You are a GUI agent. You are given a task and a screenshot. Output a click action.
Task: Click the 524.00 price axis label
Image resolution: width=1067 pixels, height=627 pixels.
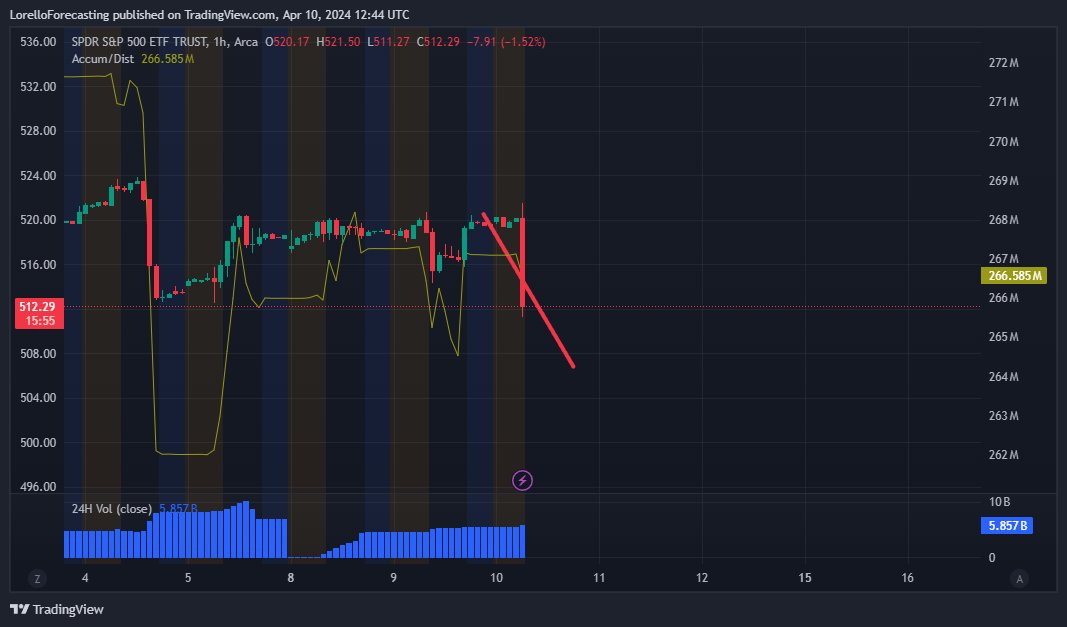38,176
